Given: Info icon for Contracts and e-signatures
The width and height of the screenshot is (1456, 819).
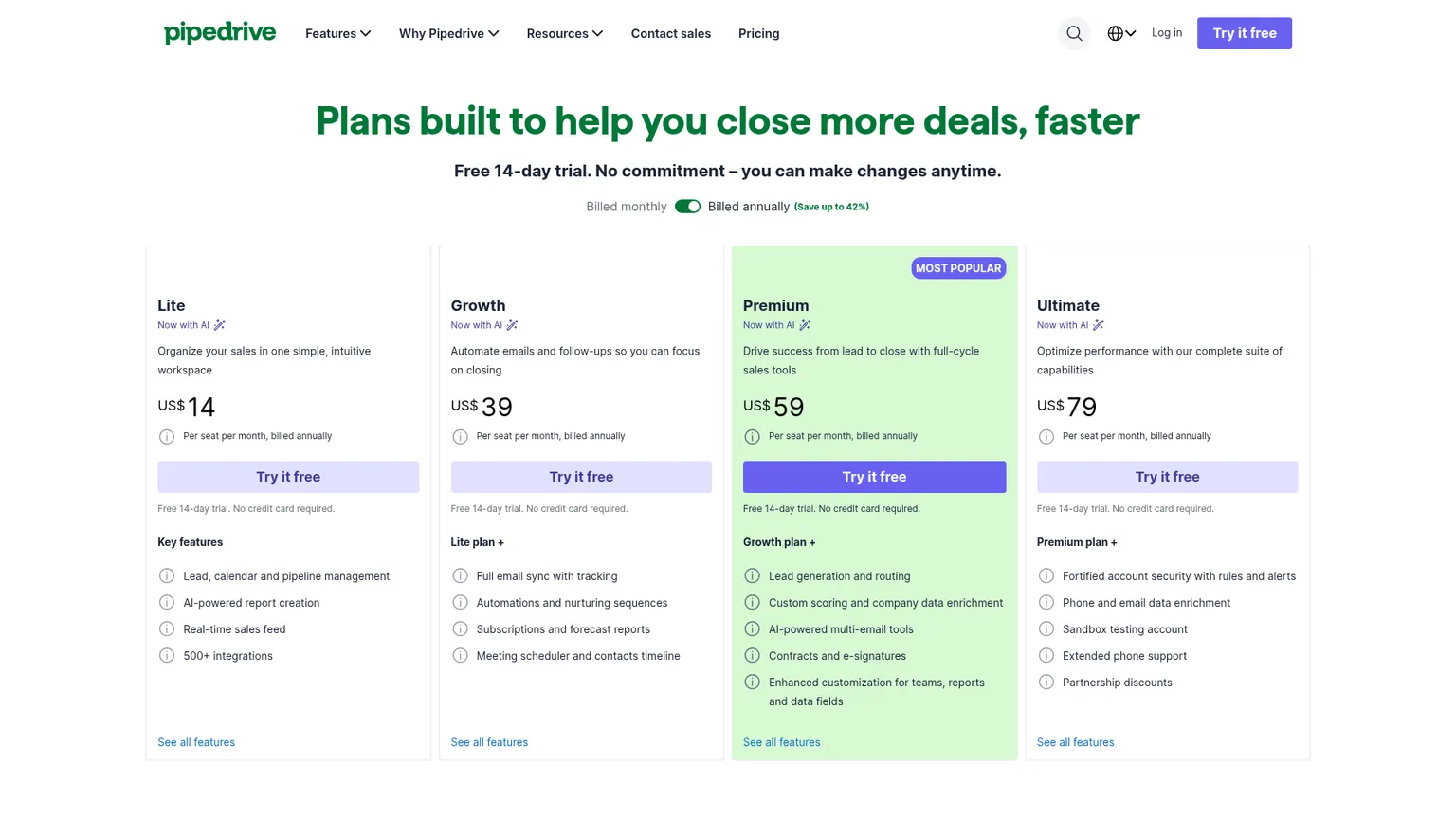Looking at the screenshot, I should coord(753,656).
